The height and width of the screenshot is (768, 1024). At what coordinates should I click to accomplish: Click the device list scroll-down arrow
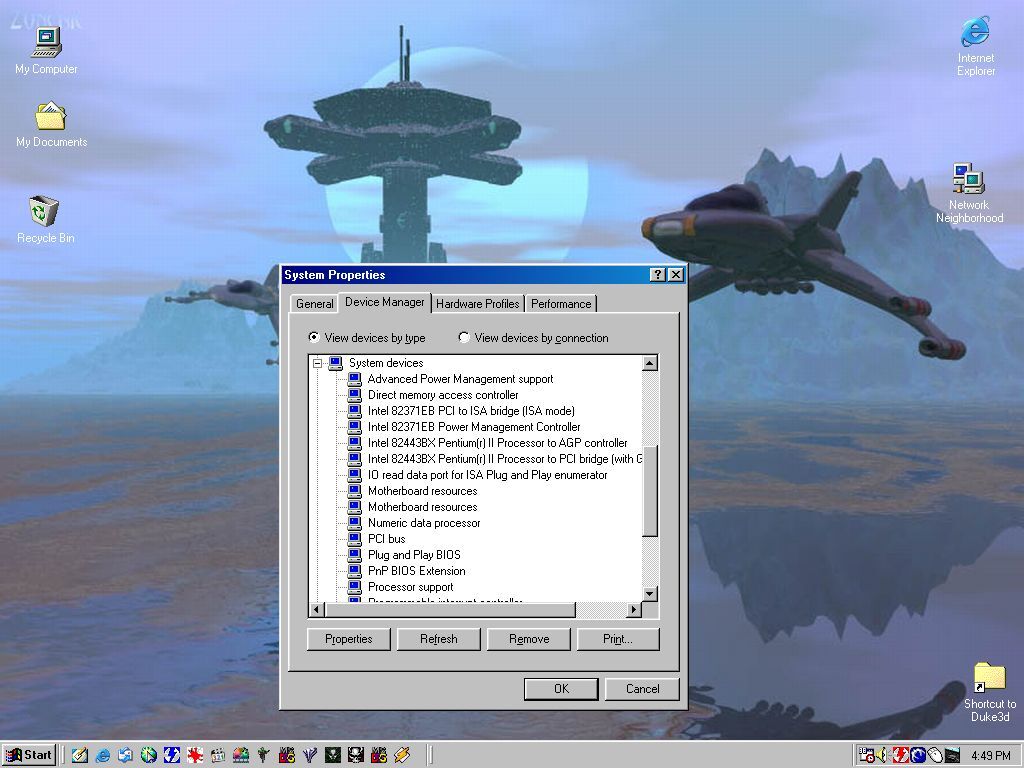pos(650,594)
